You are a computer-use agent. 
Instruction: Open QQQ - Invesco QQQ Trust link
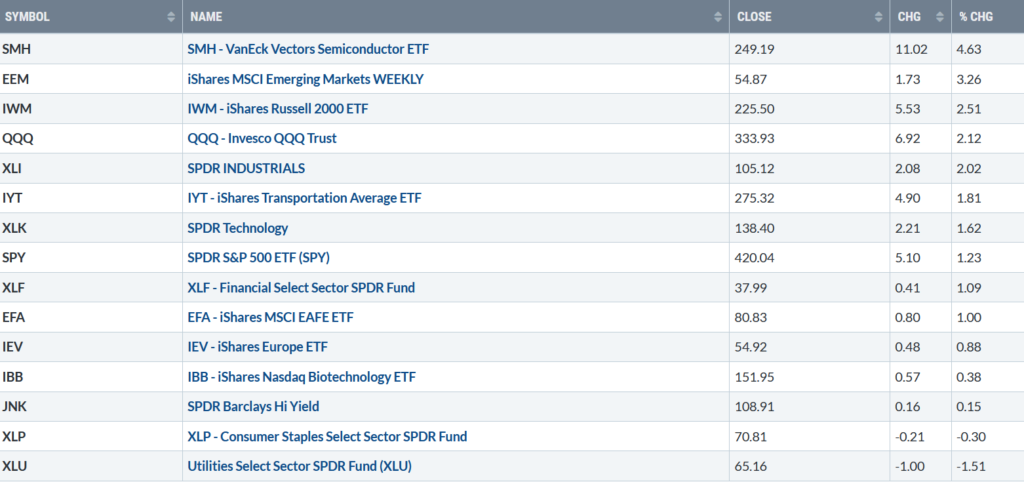tap(263, 138)
